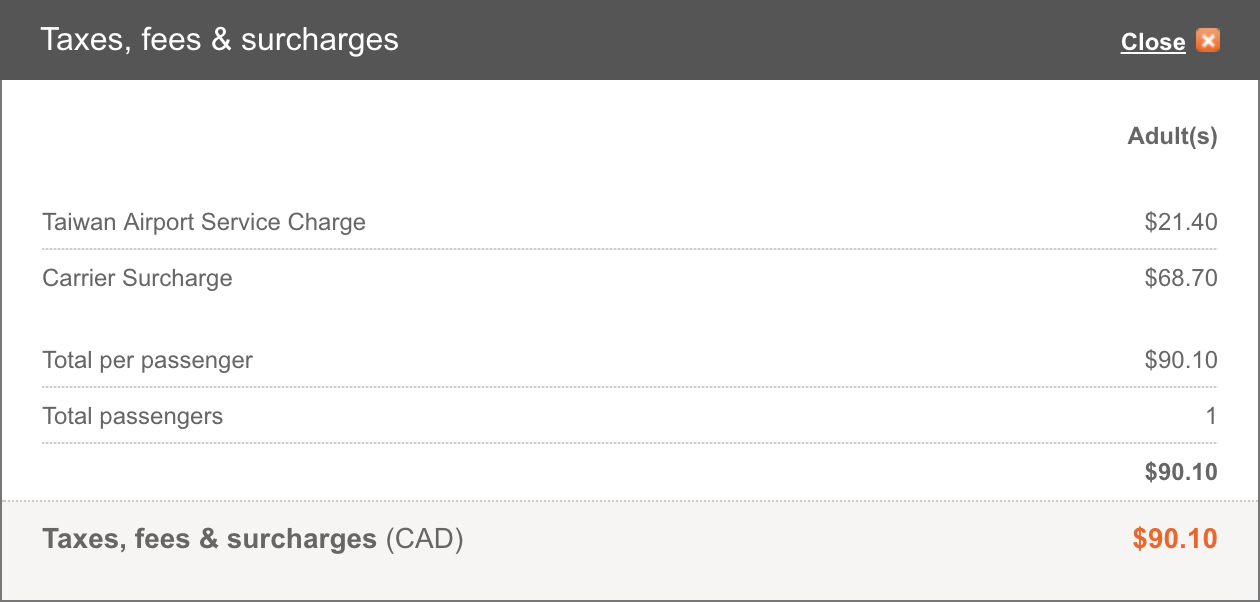This screenshot has width=1260, height=602.
Task: Click the orange $90.10 grand total
Action: (x=1175, y=540)
